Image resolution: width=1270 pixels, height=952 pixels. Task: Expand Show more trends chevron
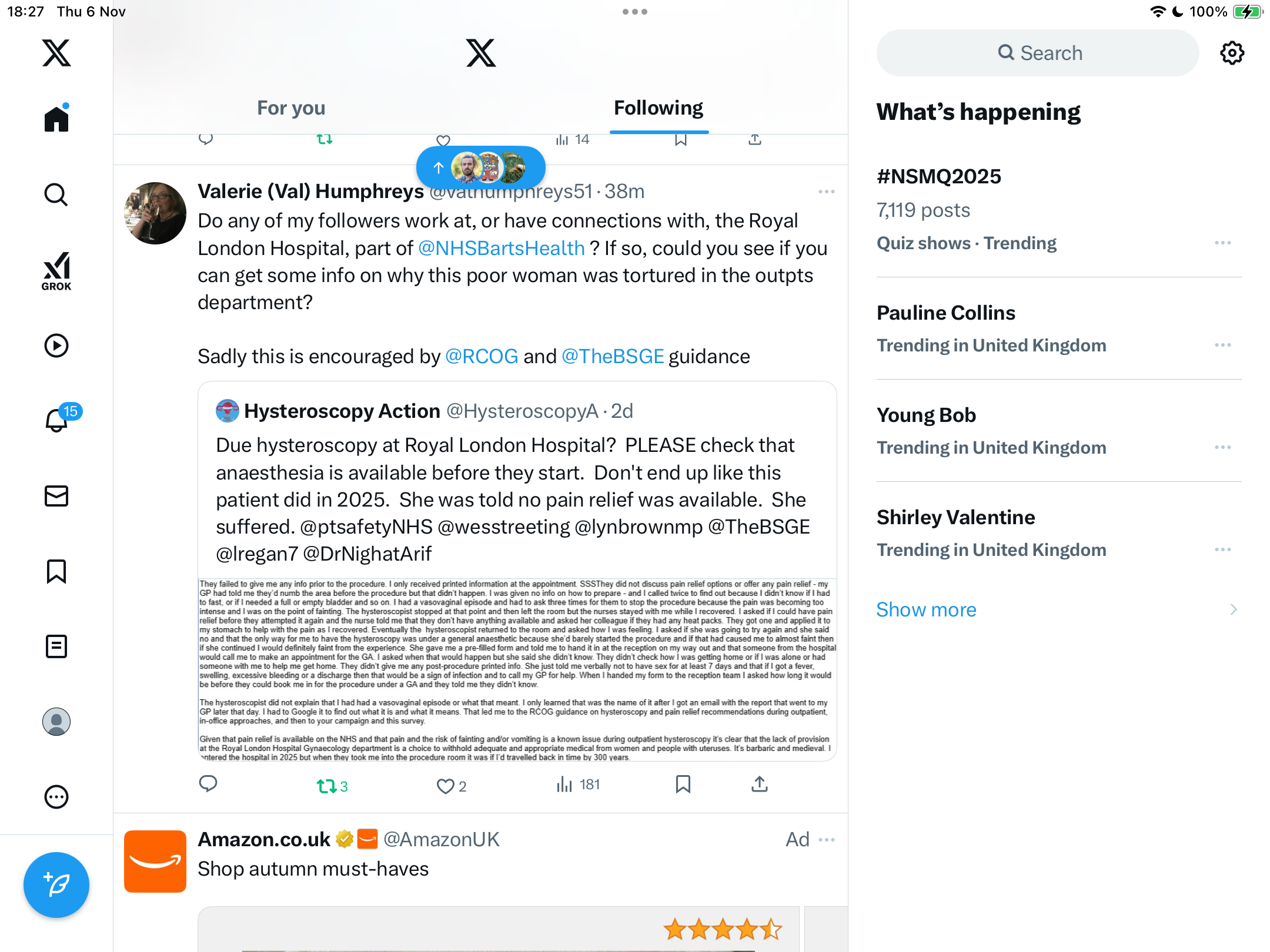pyautogui.click(x=1234, y=609)
